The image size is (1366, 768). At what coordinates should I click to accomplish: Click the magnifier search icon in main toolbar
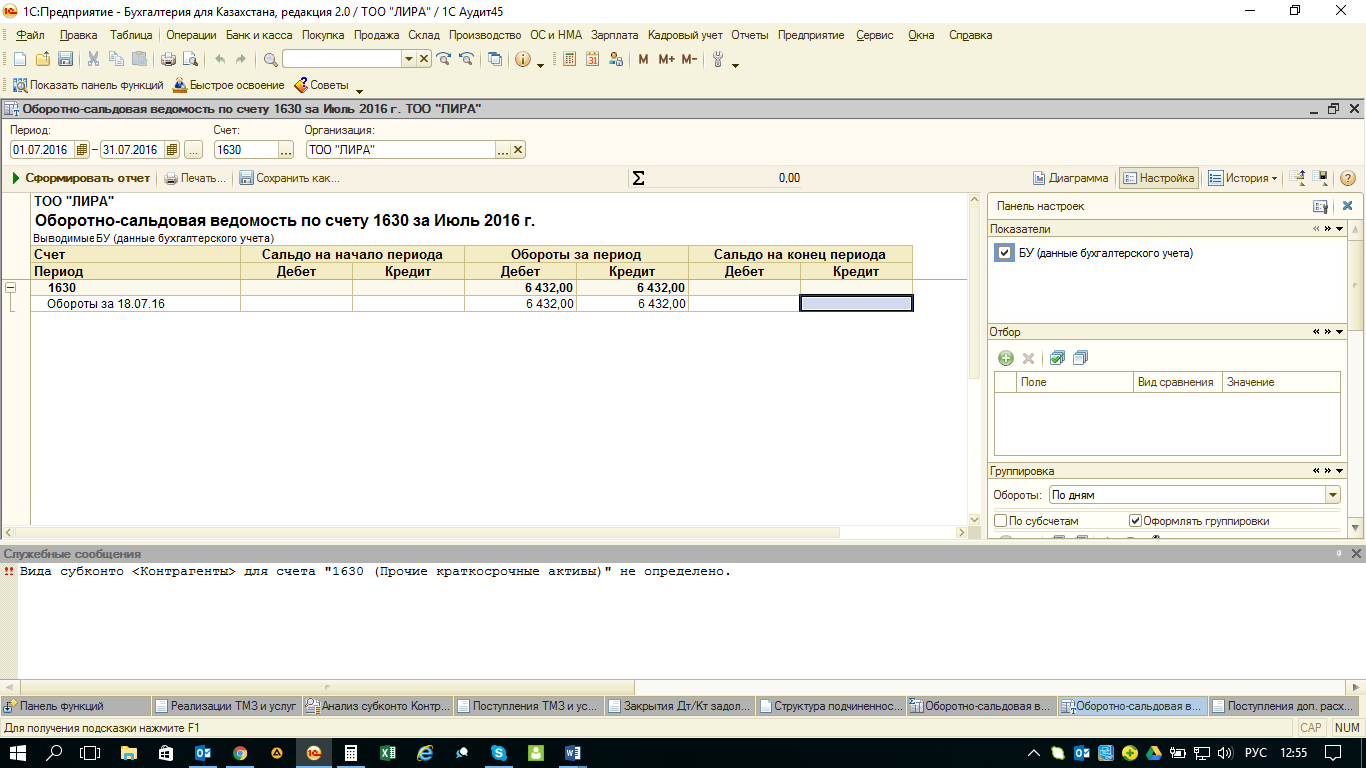tap(270, 59)
